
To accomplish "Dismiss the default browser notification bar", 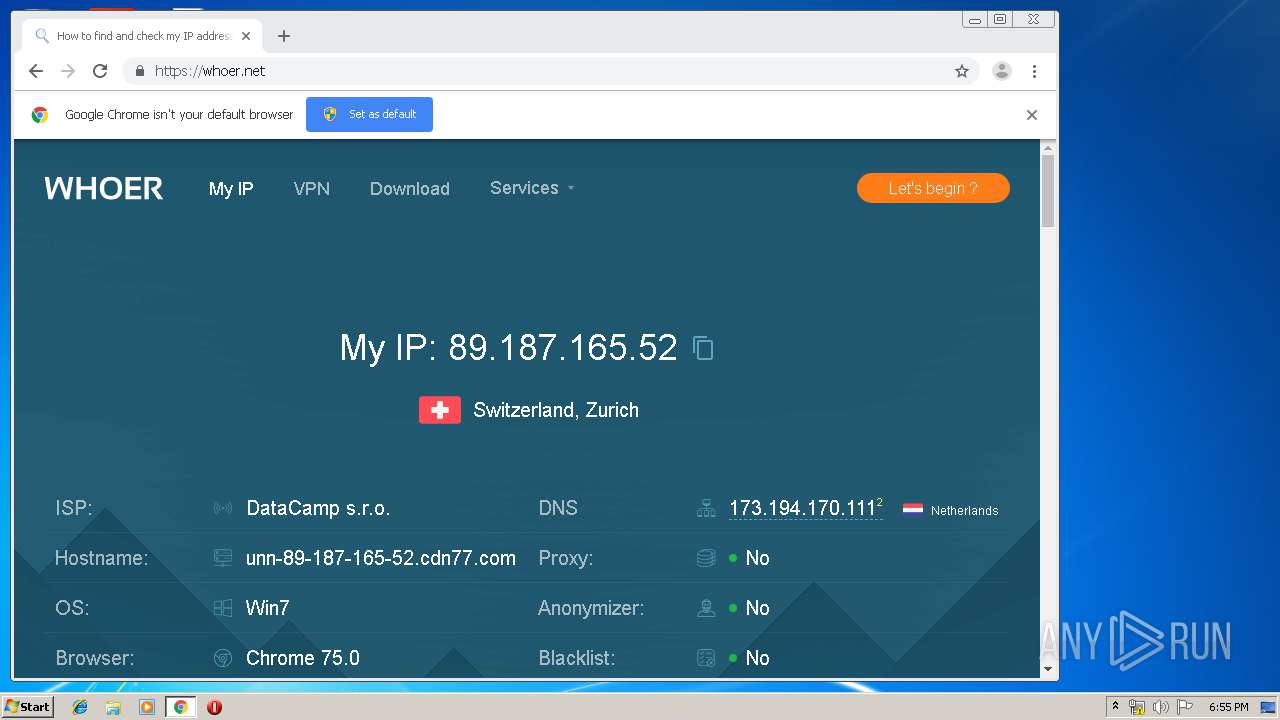I will (1032, 115).
